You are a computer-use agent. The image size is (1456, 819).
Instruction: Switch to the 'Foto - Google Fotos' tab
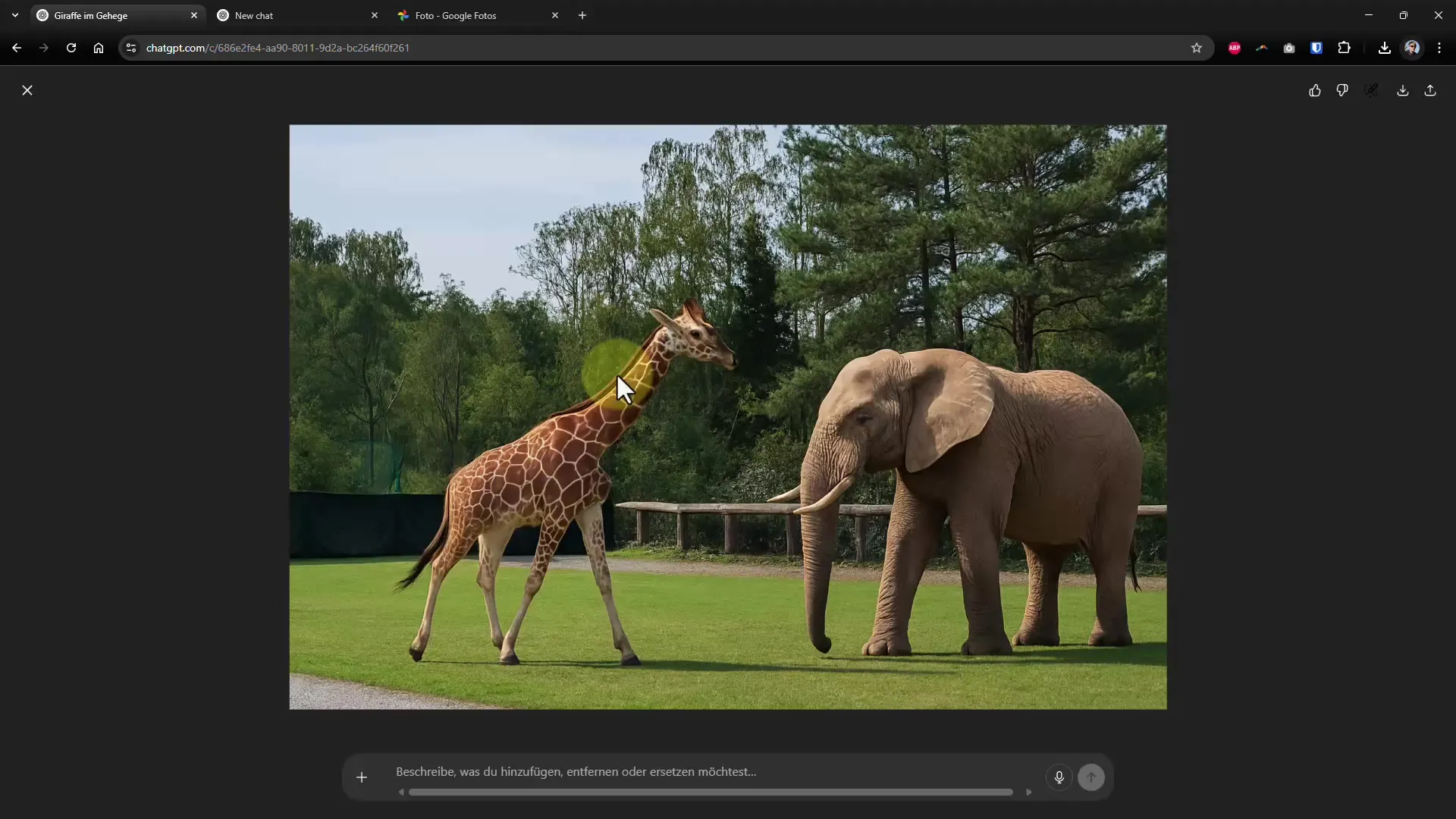pos(479,15)
